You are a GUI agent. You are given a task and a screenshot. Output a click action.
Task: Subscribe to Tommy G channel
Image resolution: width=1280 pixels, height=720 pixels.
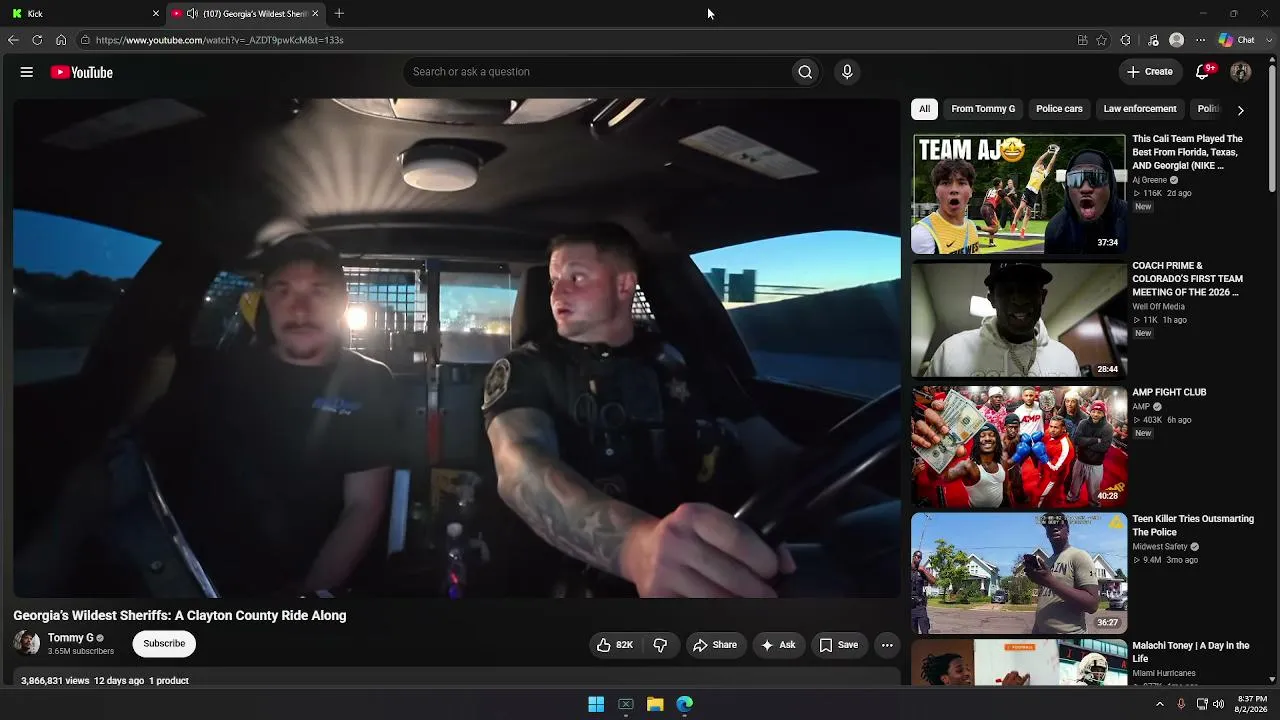164,644
